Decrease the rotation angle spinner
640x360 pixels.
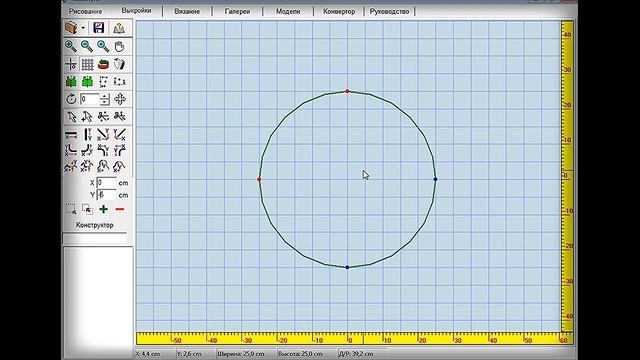[105, 102]
